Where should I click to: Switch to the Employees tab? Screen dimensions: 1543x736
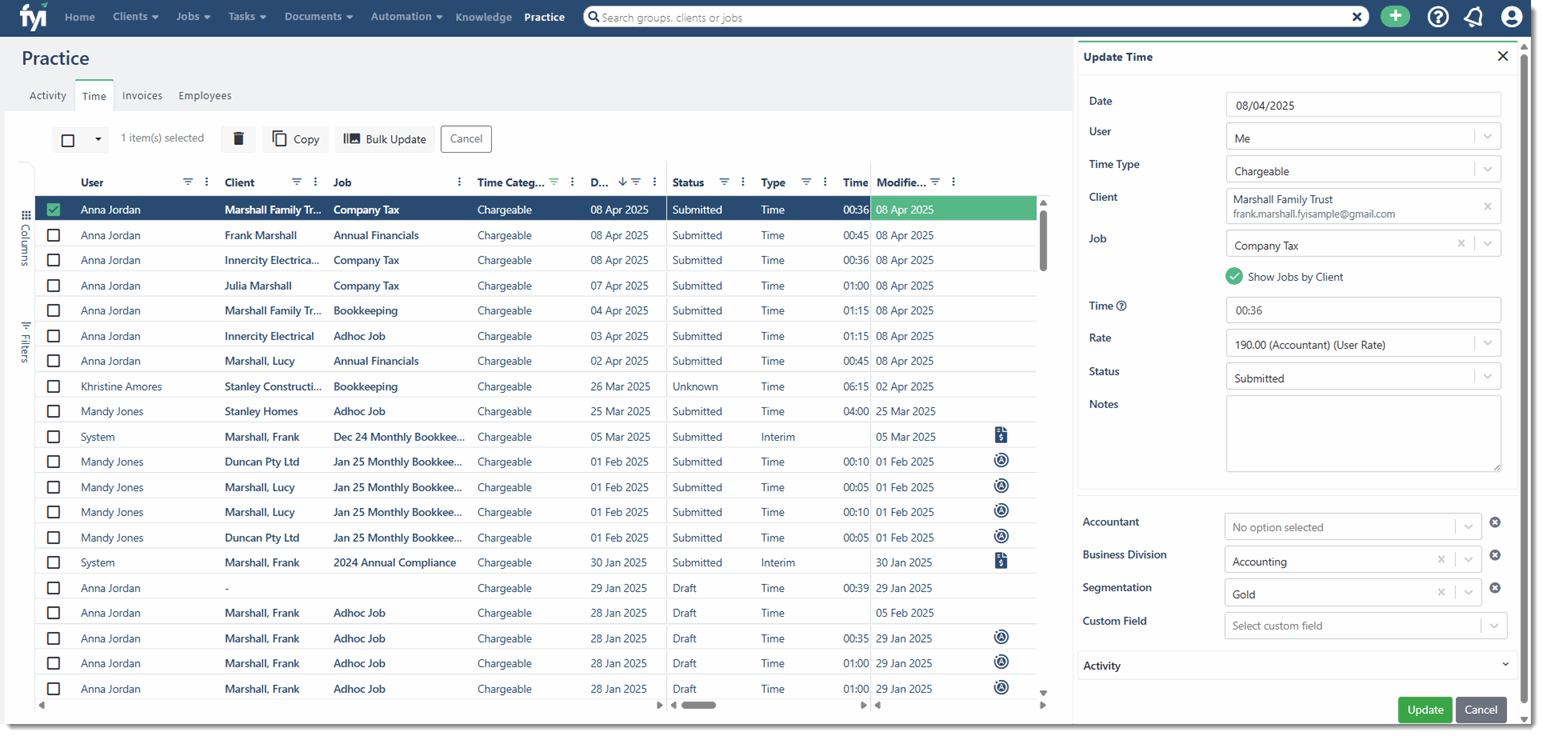pos(205,96)
